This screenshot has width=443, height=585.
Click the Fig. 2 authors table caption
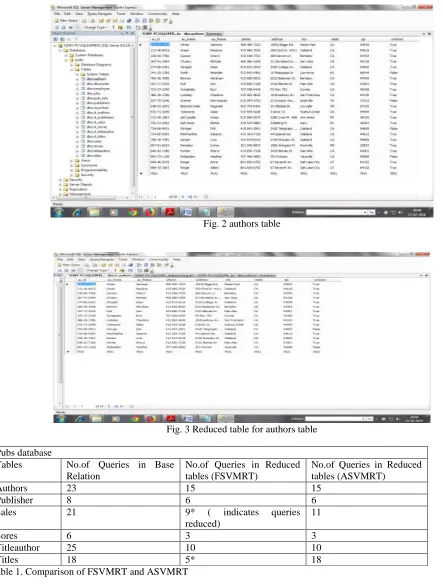[241, 224]
